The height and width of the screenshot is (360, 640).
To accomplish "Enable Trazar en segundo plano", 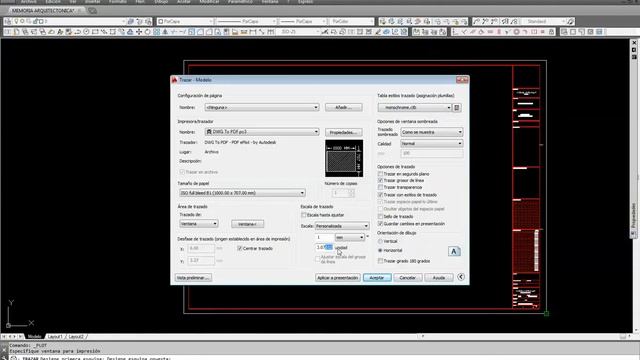I will tap(380, 174).
